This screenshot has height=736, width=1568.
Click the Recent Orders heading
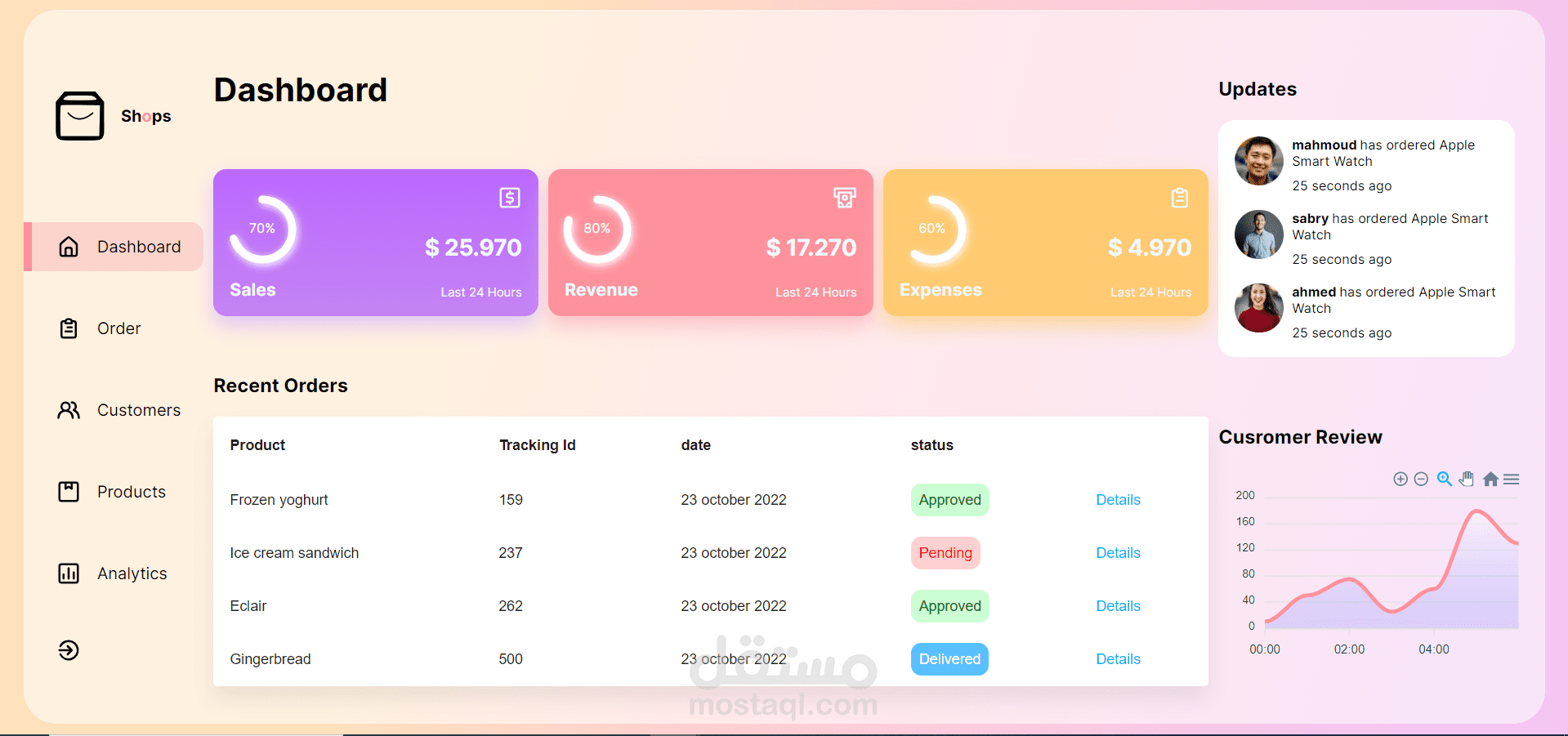[x=280, y=386]
